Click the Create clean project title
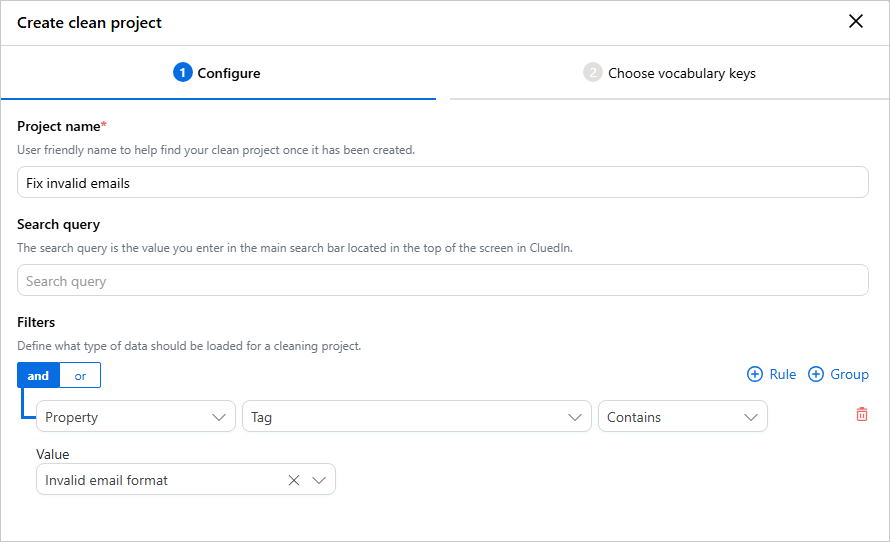The height and width of the screenshot is (542, 890). (89, 23)
